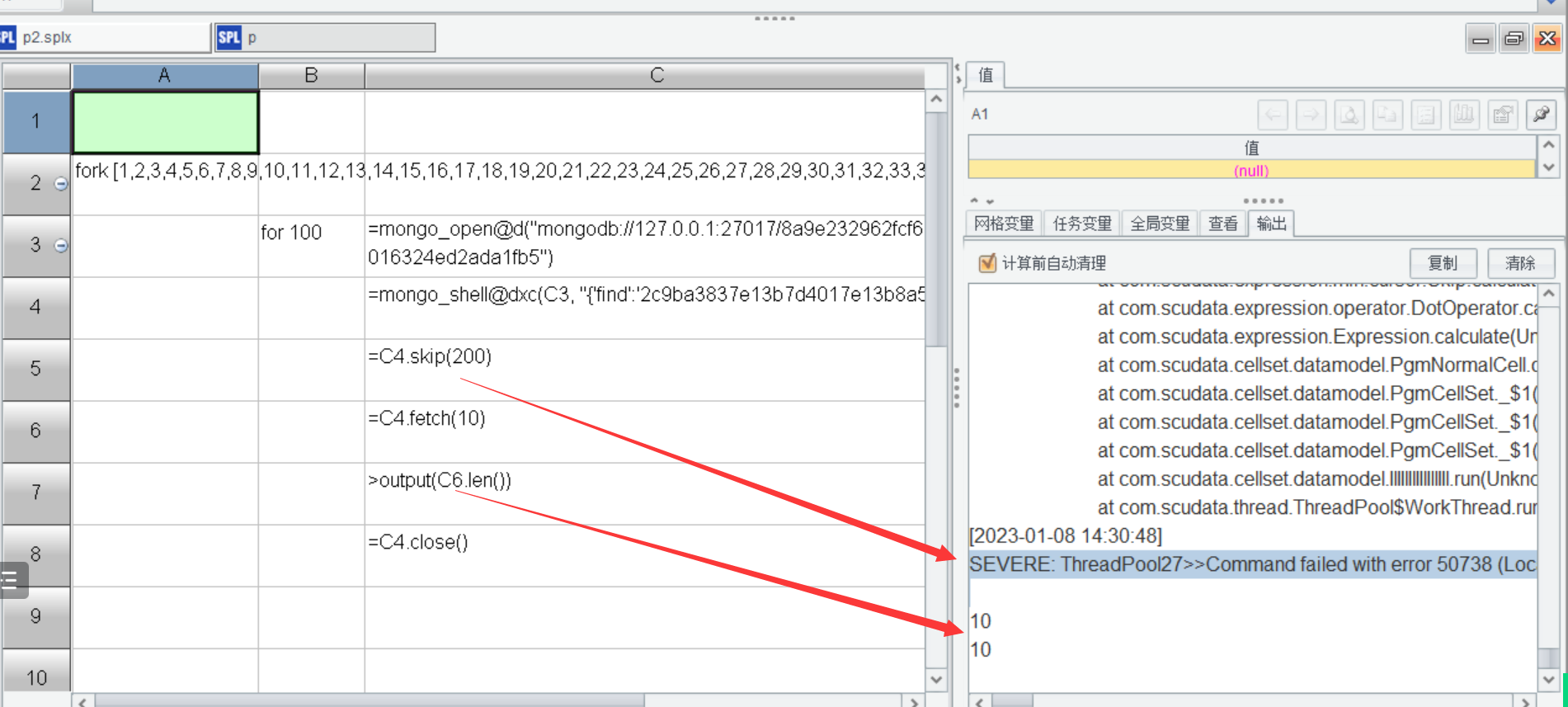Click the output panel's scroll down arrow

[x=1549, y=680]
